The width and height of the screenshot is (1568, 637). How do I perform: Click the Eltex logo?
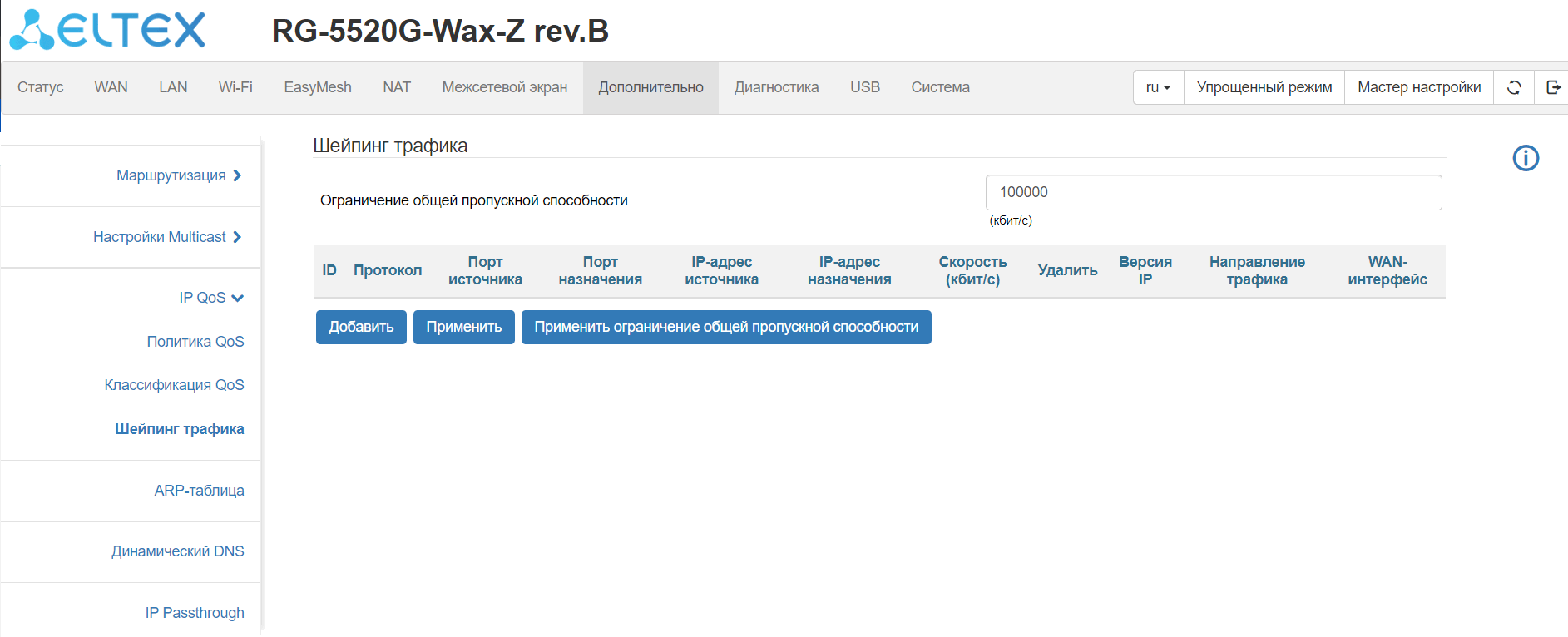tap(107, 31)
